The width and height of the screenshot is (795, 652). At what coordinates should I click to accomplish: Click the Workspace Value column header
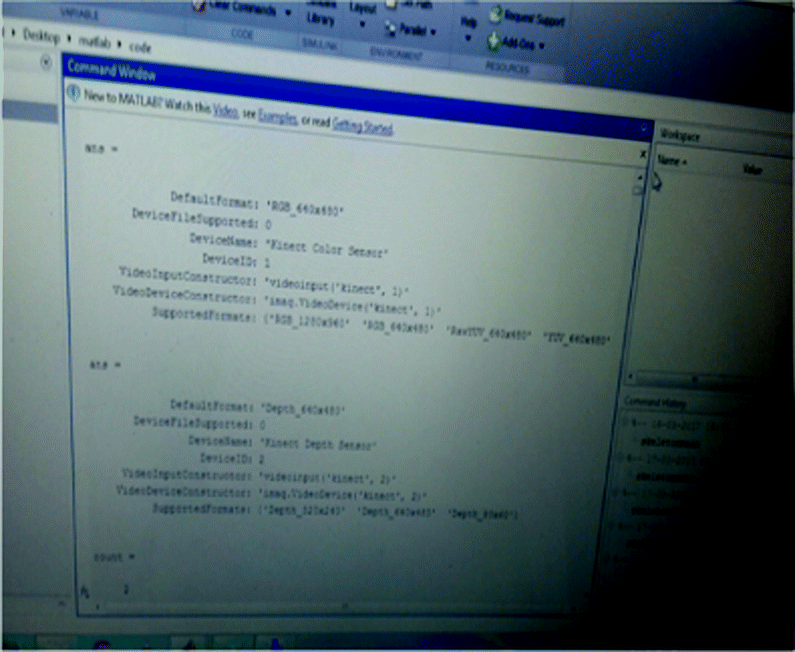coord(752,169)
